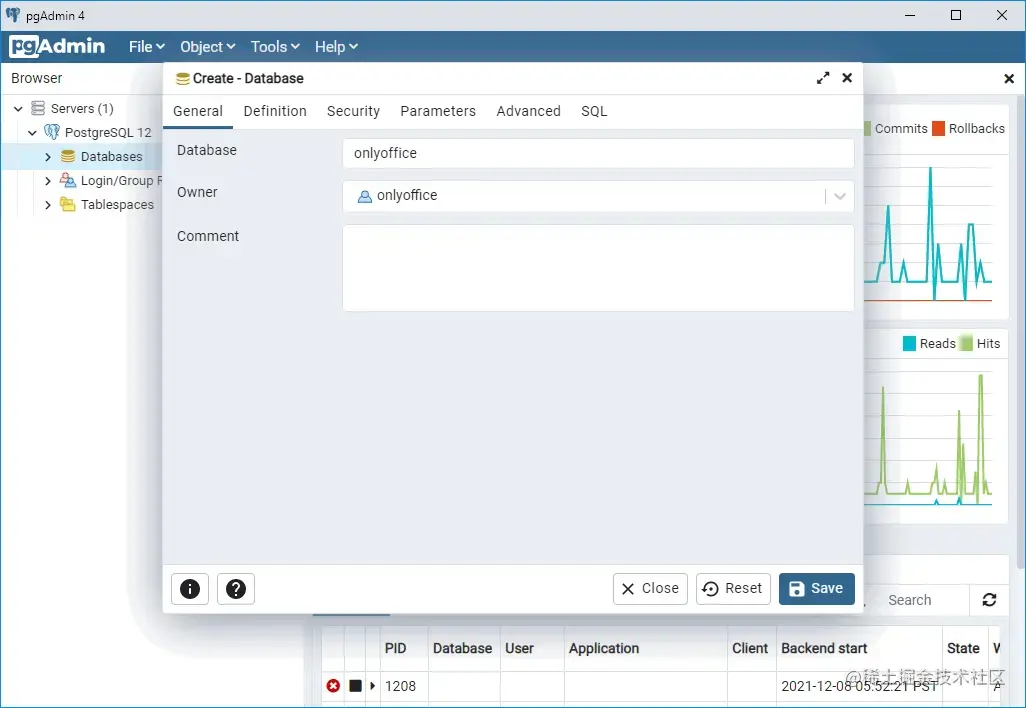
Task: Click the PostgreSQL 12 elephant icon
Action: click(x=52, y=132)
